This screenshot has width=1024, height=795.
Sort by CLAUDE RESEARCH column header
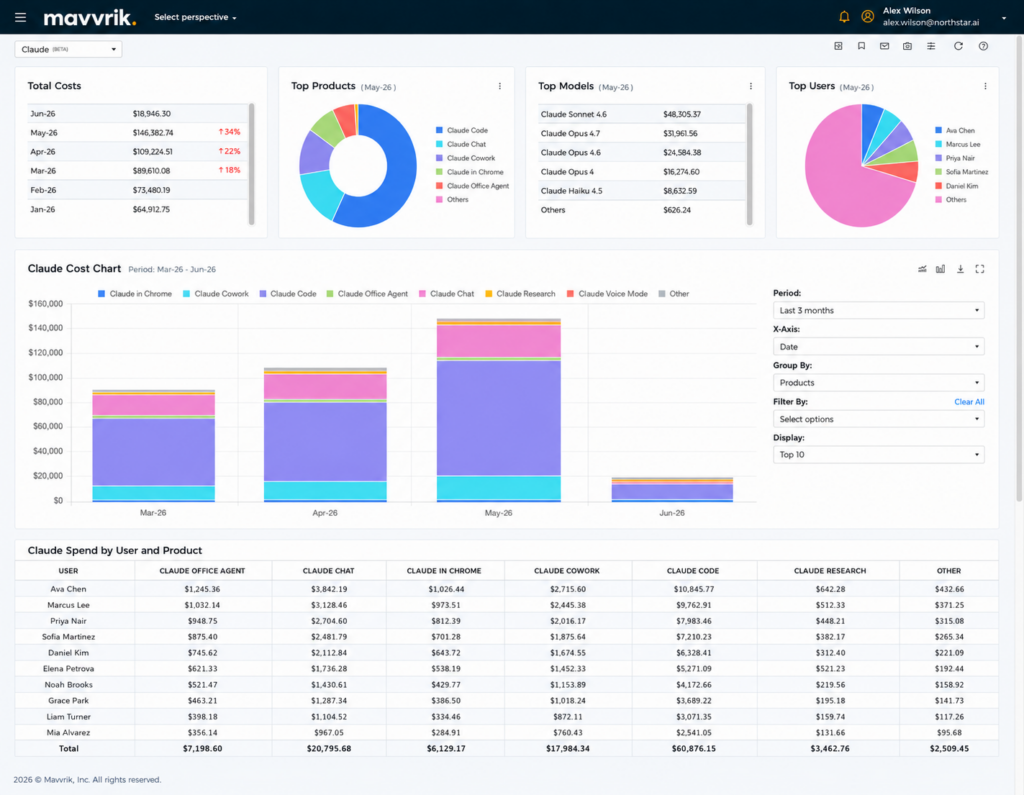pos(830,571)
